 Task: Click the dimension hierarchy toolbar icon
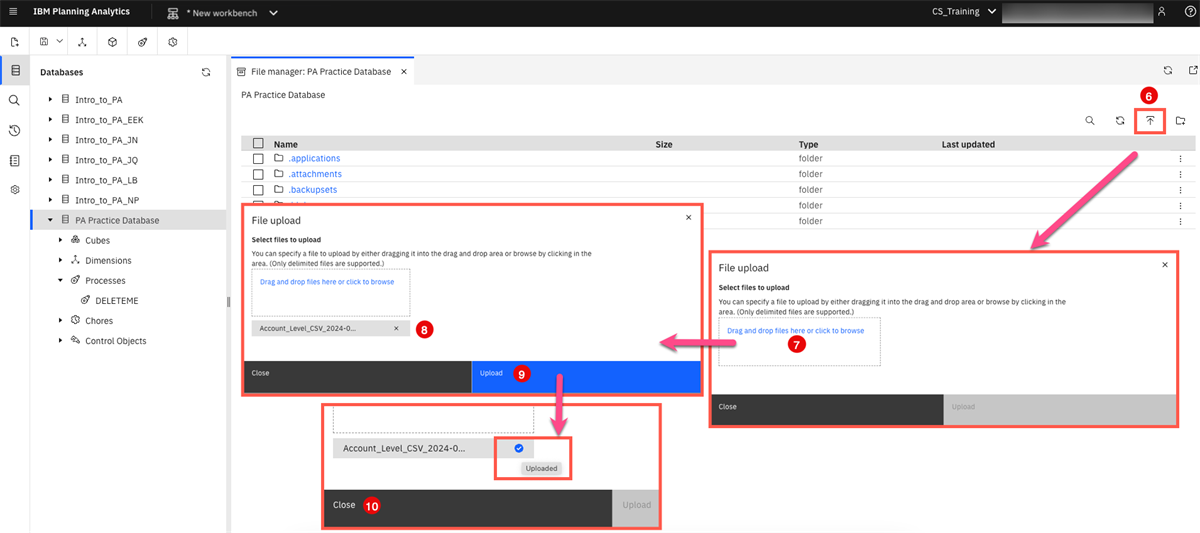[x=83, y=42]
